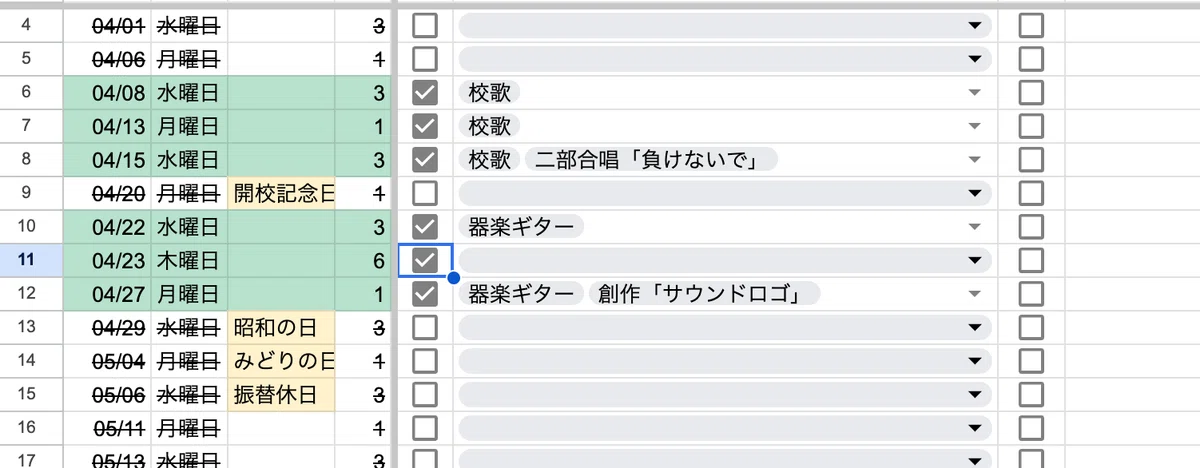Toggle the selected checkbox in row 11
Screen dimensions: 1200x468
point(425,260)
